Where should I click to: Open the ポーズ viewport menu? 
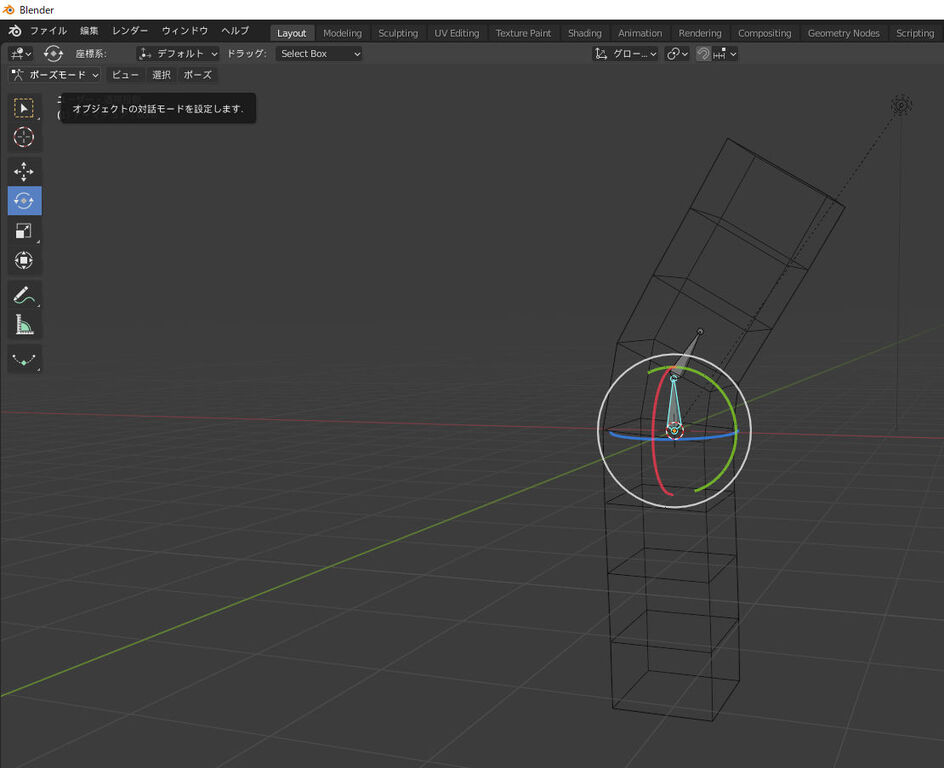(x=197, y=75)
